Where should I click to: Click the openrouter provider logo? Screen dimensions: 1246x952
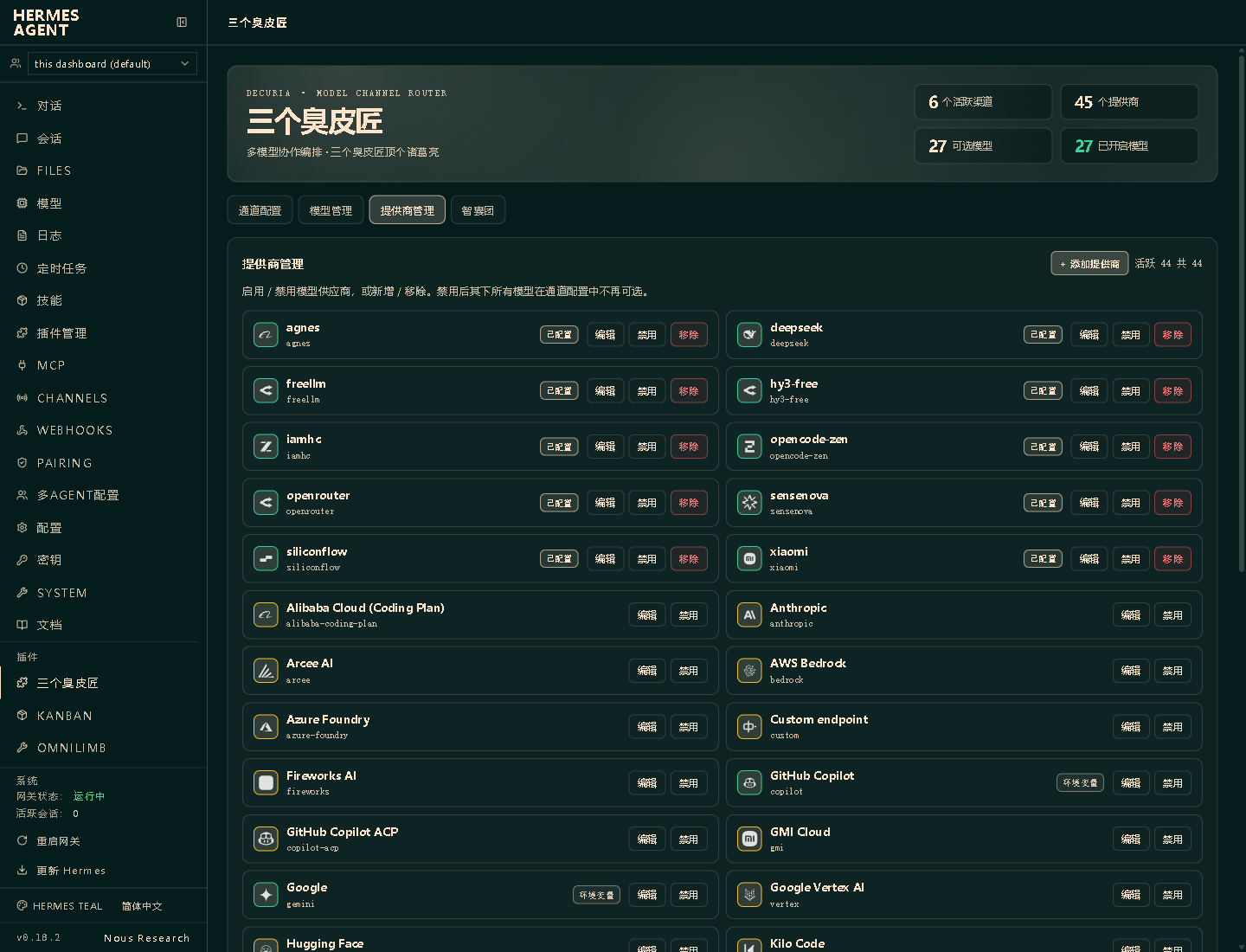pyautogui.click(x=266, y=503)
